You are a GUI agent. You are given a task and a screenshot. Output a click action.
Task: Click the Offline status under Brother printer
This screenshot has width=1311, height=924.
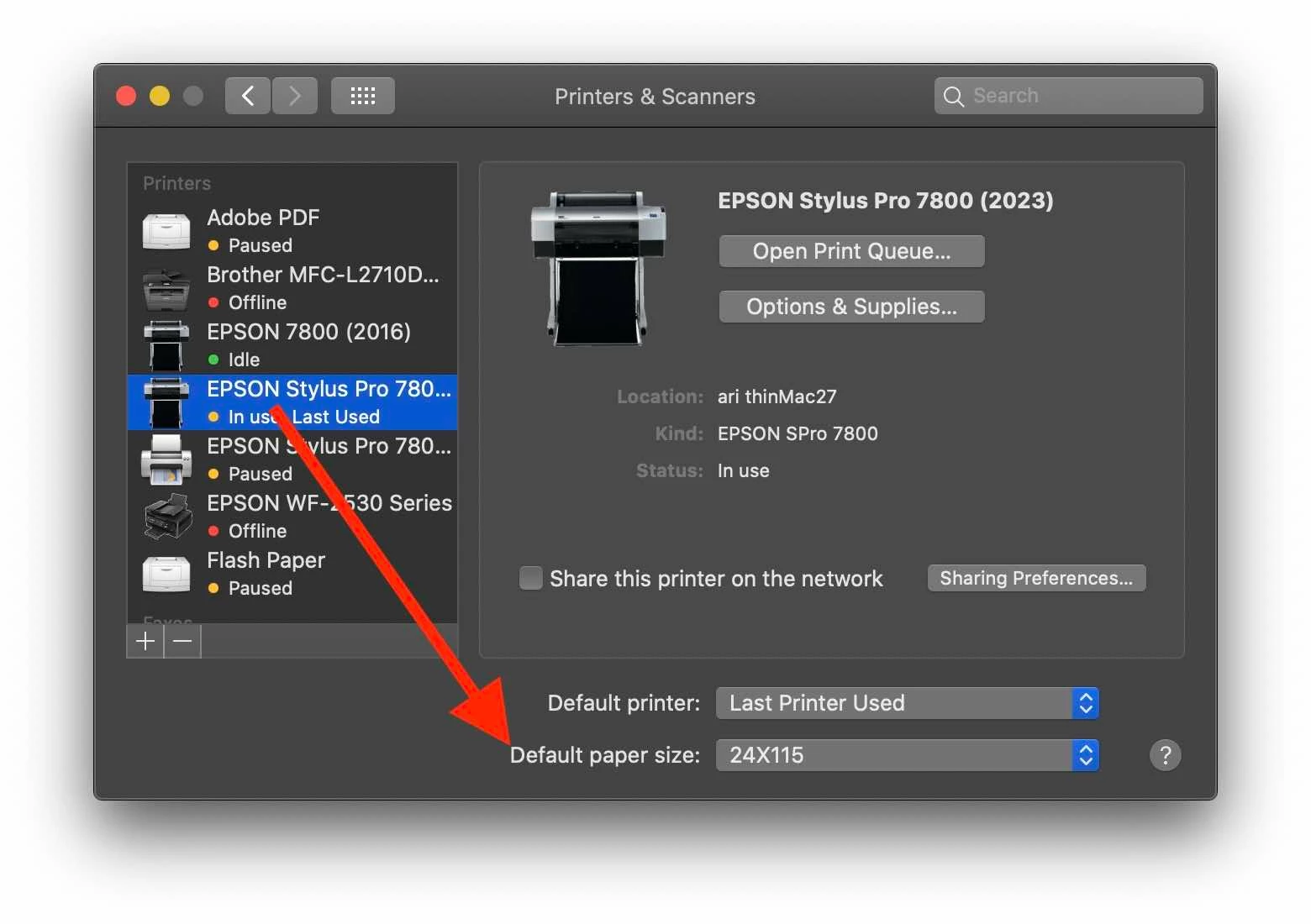tap(257, 302)
